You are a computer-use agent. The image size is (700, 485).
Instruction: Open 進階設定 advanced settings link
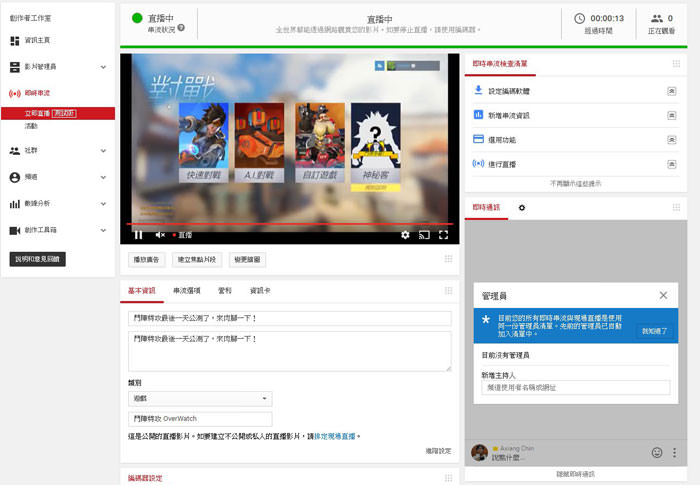[438, 451]
